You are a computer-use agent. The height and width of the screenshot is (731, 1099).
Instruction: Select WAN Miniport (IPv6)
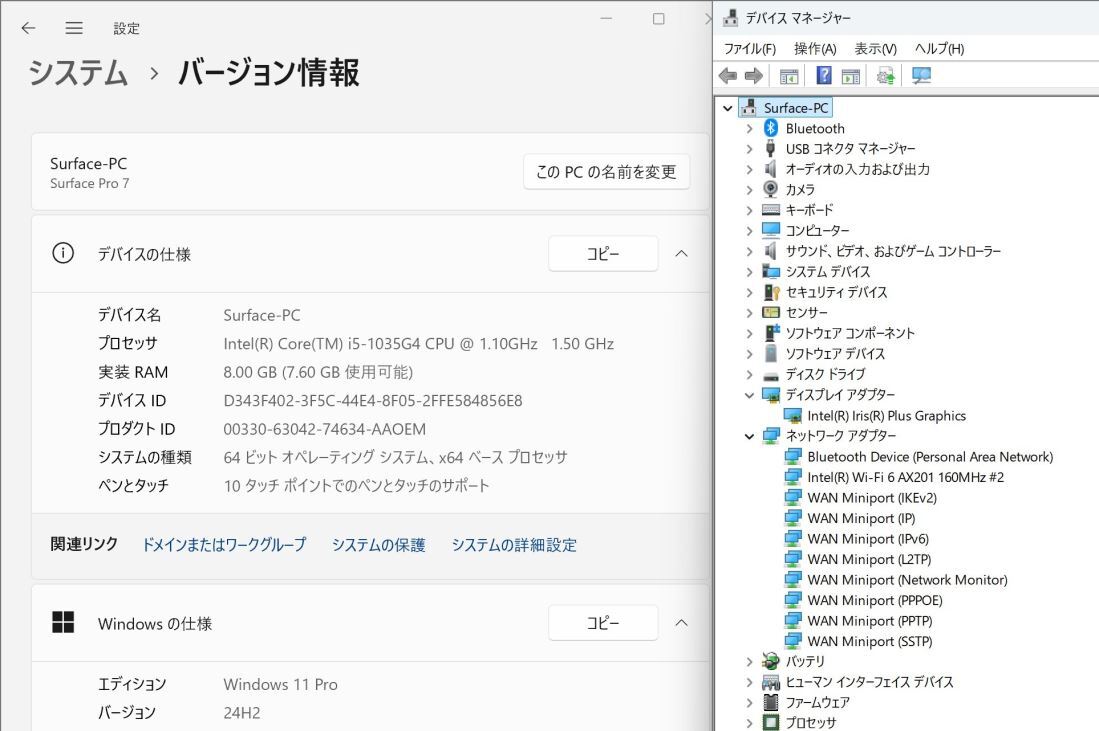(868, 539)
